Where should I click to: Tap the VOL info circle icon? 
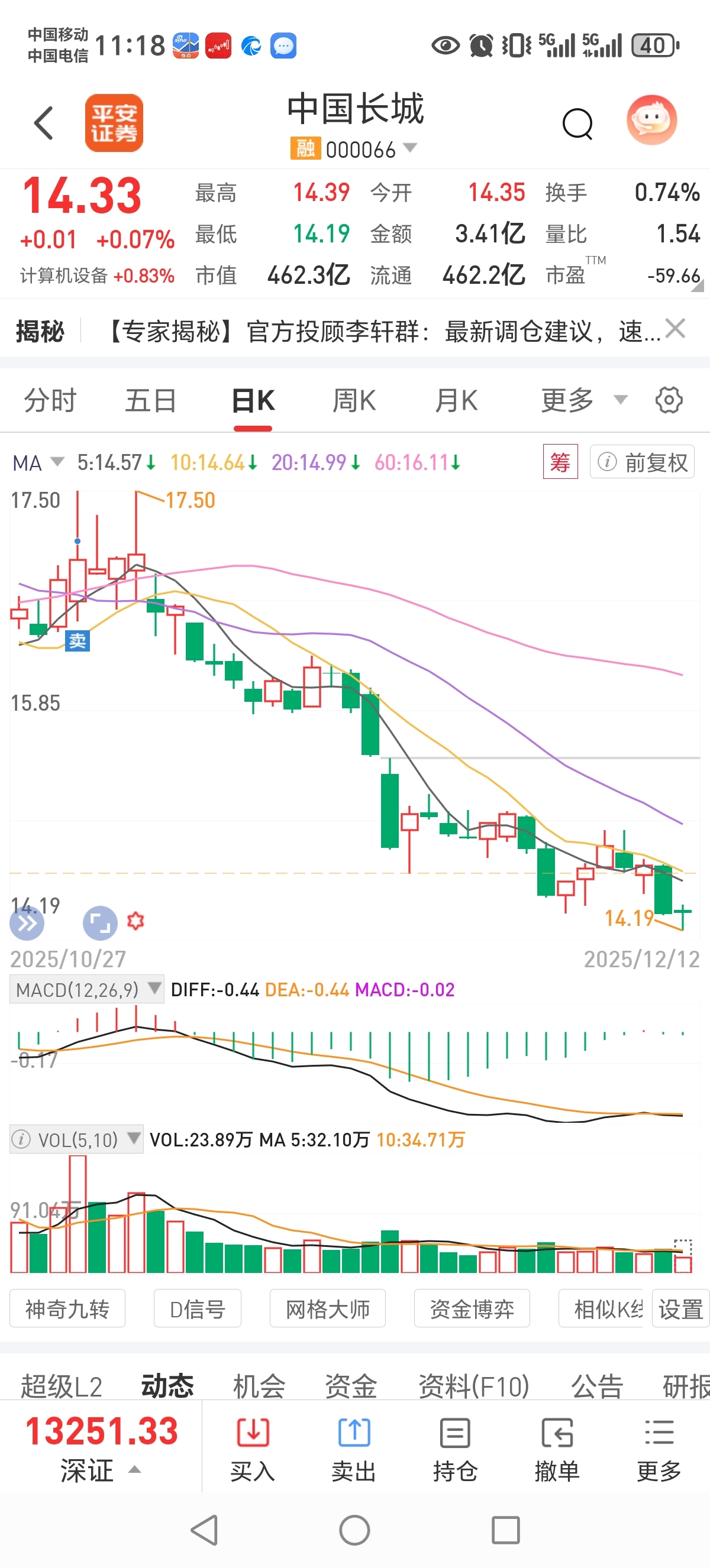pos(21,1139)
